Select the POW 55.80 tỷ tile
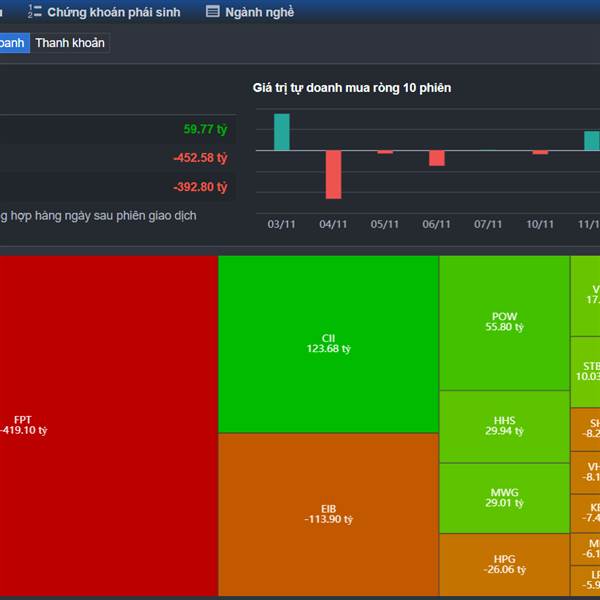The image size is (600, 600). (504, 323)
